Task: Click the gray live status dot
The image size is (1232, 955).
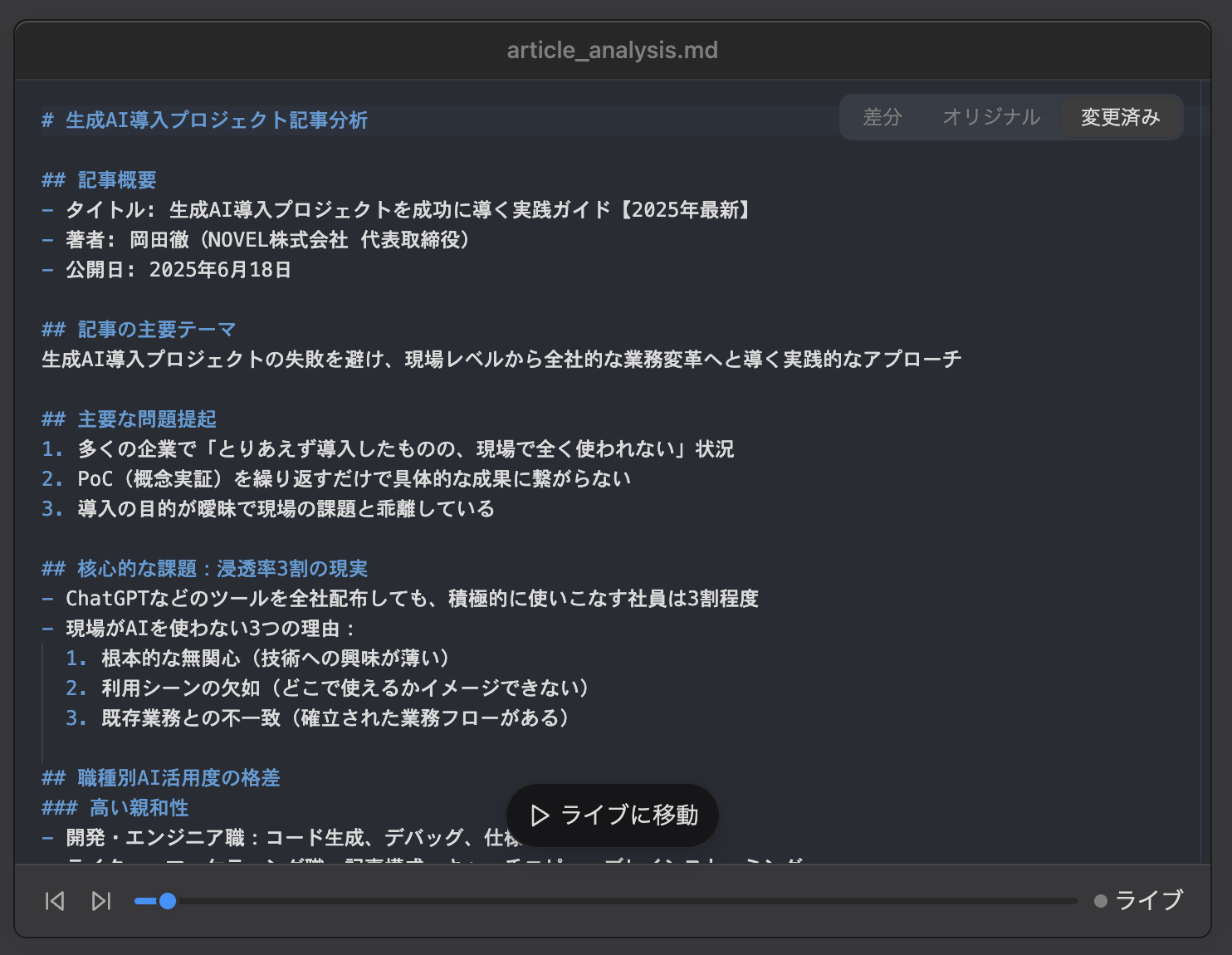Action: click(x=1101, y=901)
